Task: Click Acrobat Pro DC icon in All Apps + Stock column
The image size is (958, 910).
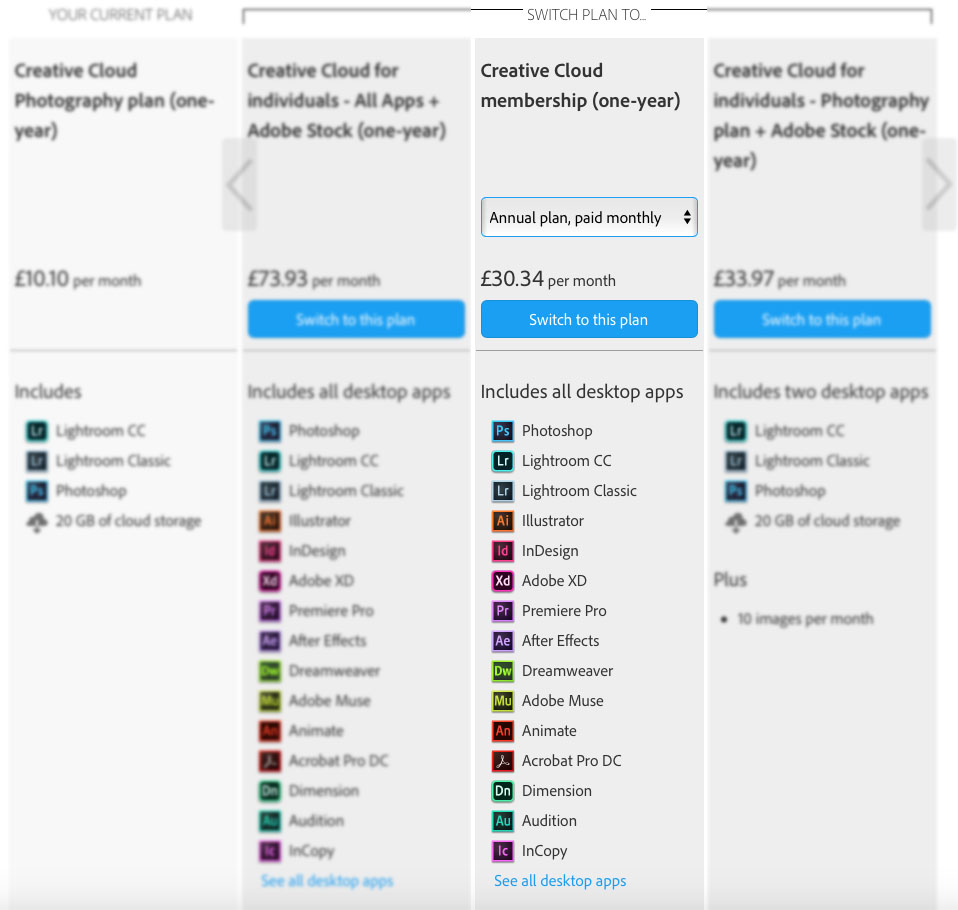Action: coord(269,760)
